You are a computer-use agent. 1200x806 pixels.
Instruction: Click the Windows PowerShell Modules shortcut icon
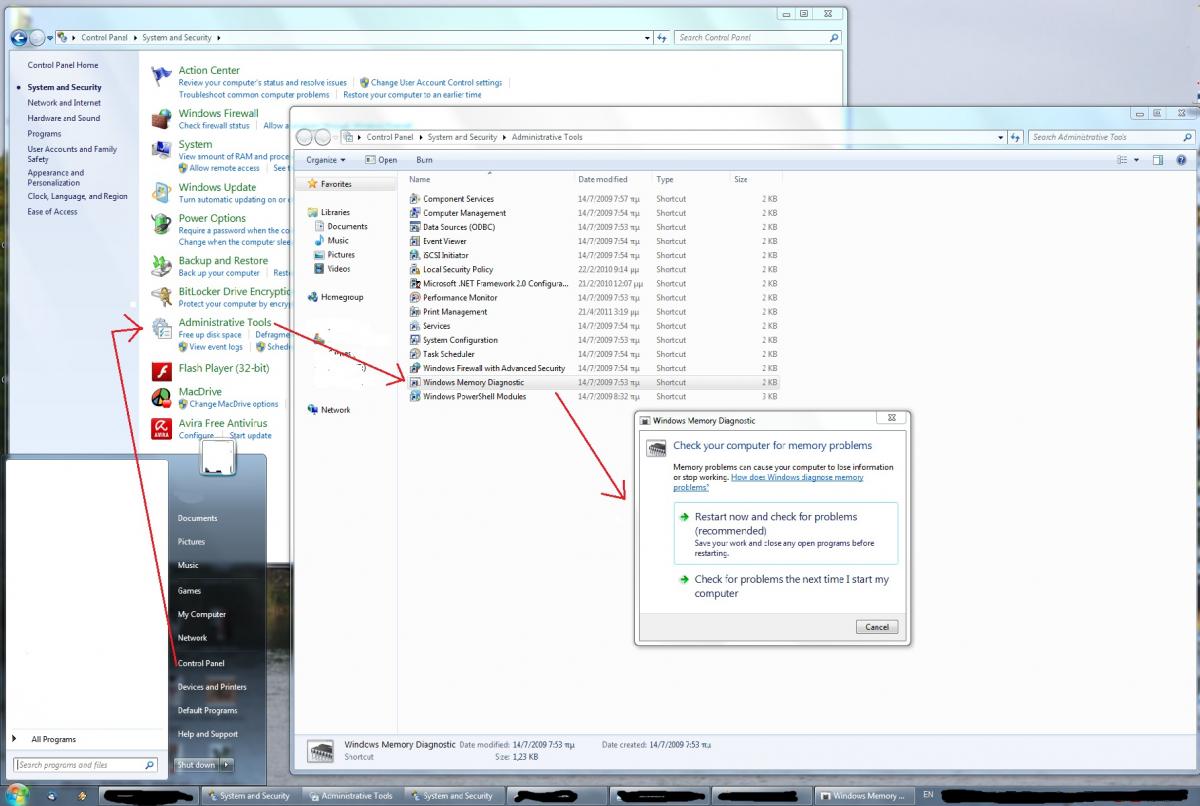tap(415, 397)
